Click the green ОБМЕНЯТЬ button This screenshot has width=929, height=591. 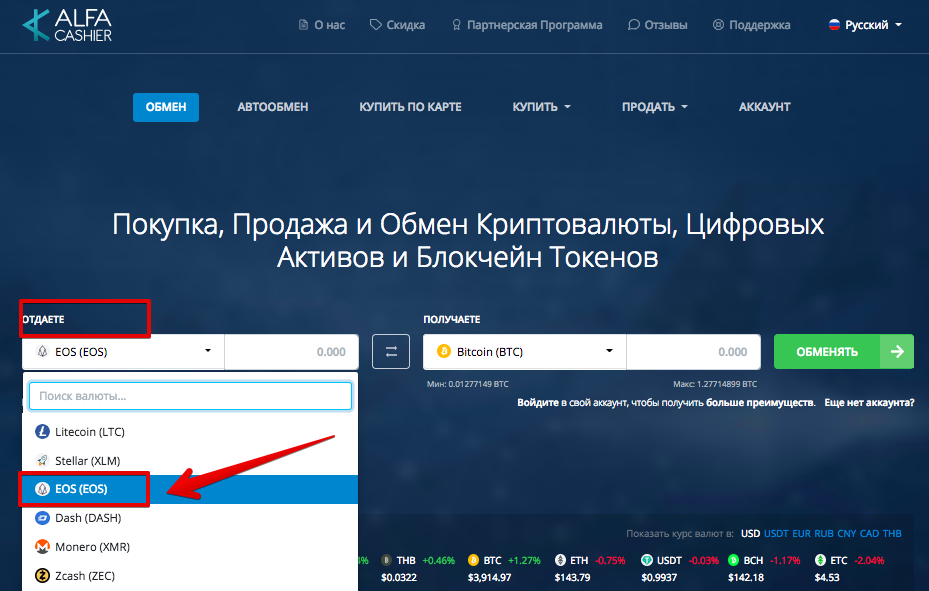(x=844, y=352)
